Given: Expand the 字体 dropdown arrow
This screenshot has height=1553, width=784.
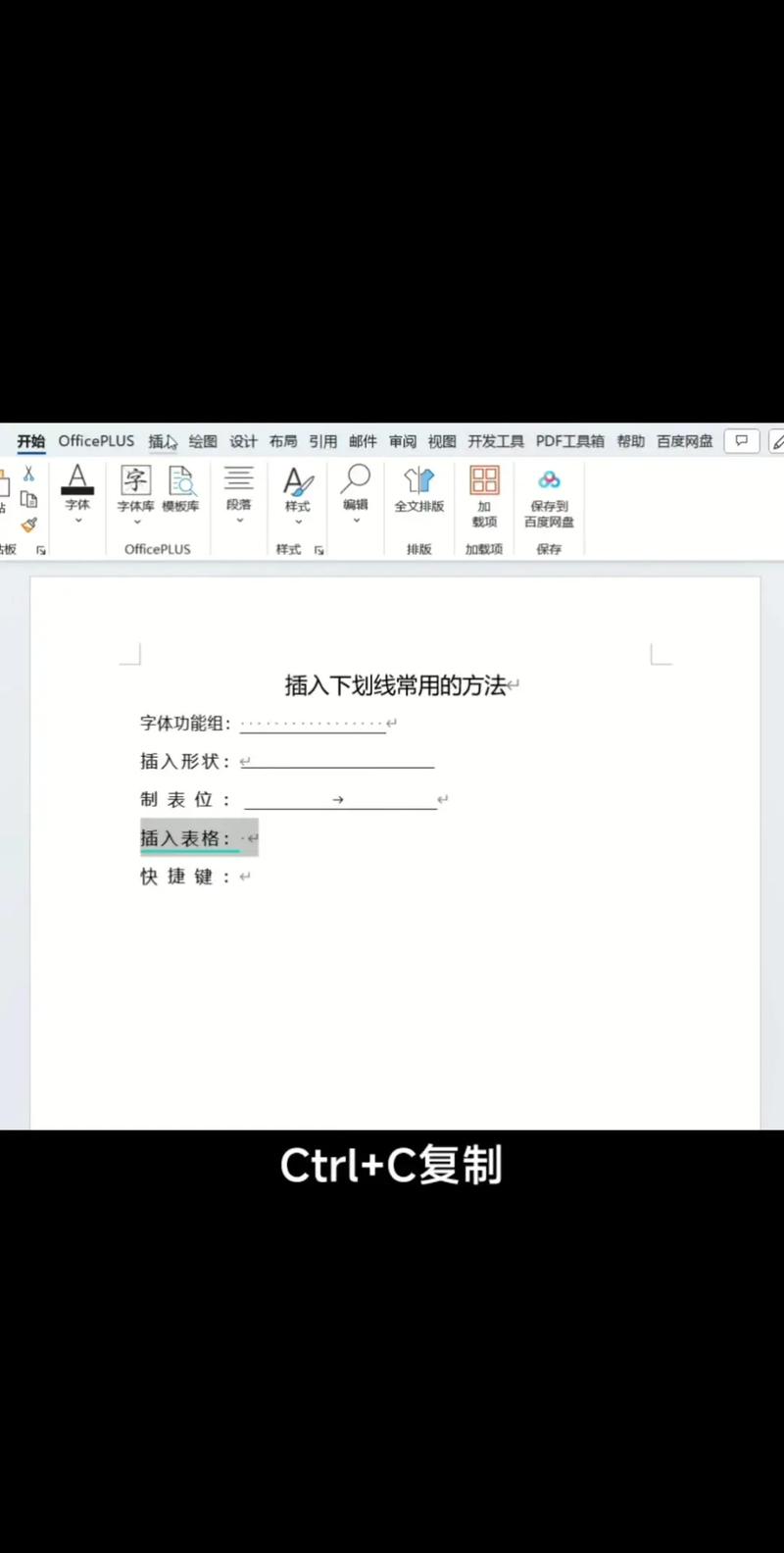Looking at the screenshot, I should point(77,521).
